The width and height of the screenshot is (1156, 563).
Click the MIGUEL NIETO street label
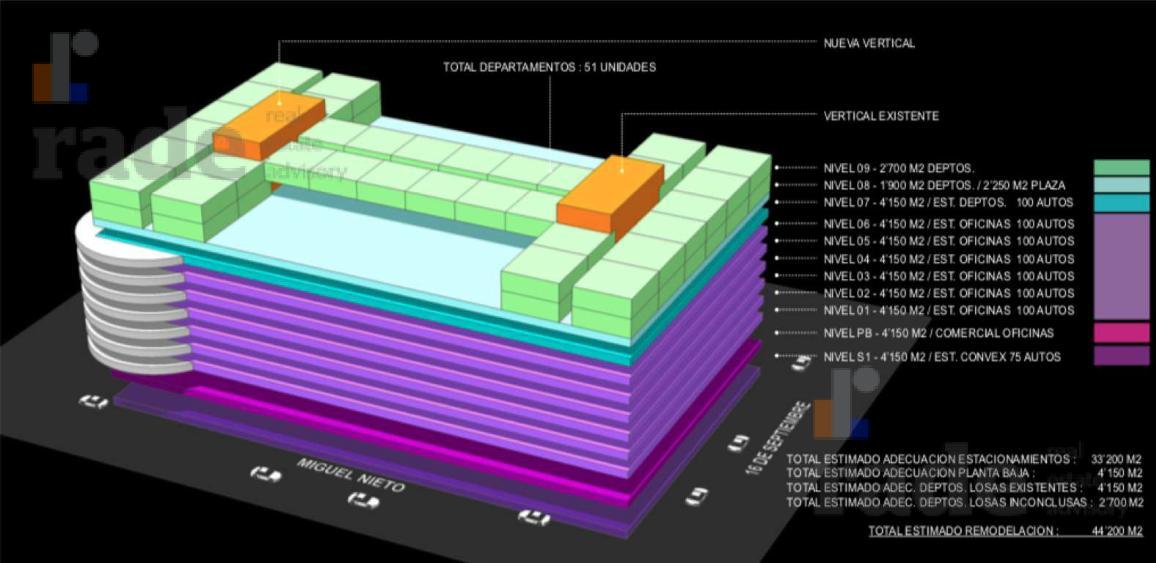coord(351,475)
